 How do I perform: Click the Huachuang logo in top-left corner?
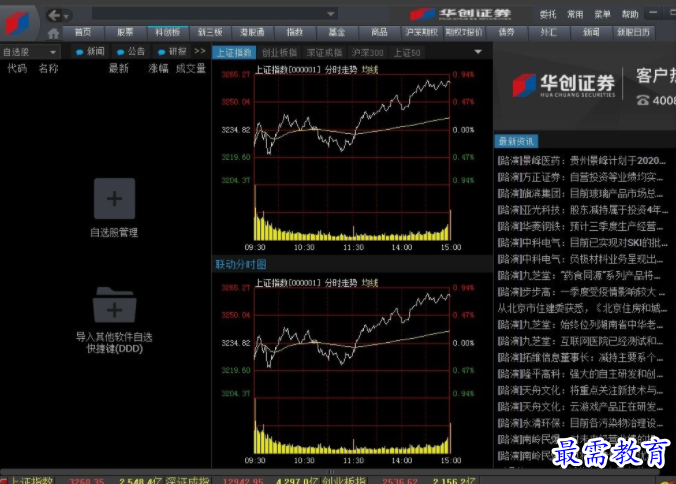point(18,22)
